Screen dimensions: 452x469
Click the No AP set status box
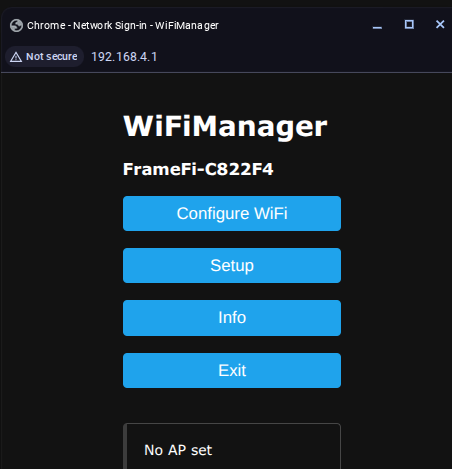(232, 446)
